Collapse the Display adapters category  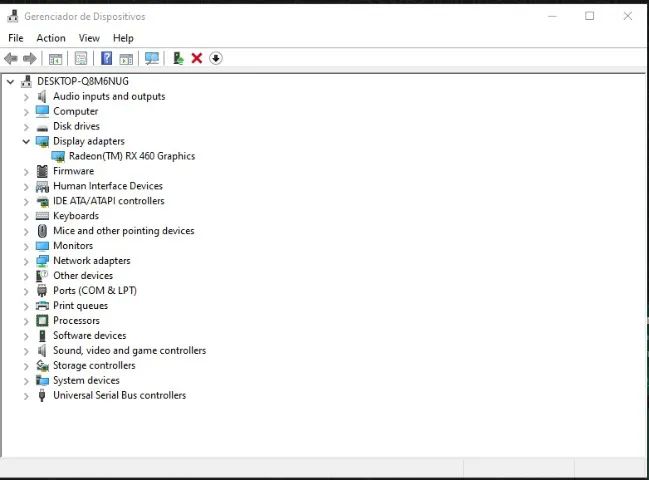pos(26,142)
